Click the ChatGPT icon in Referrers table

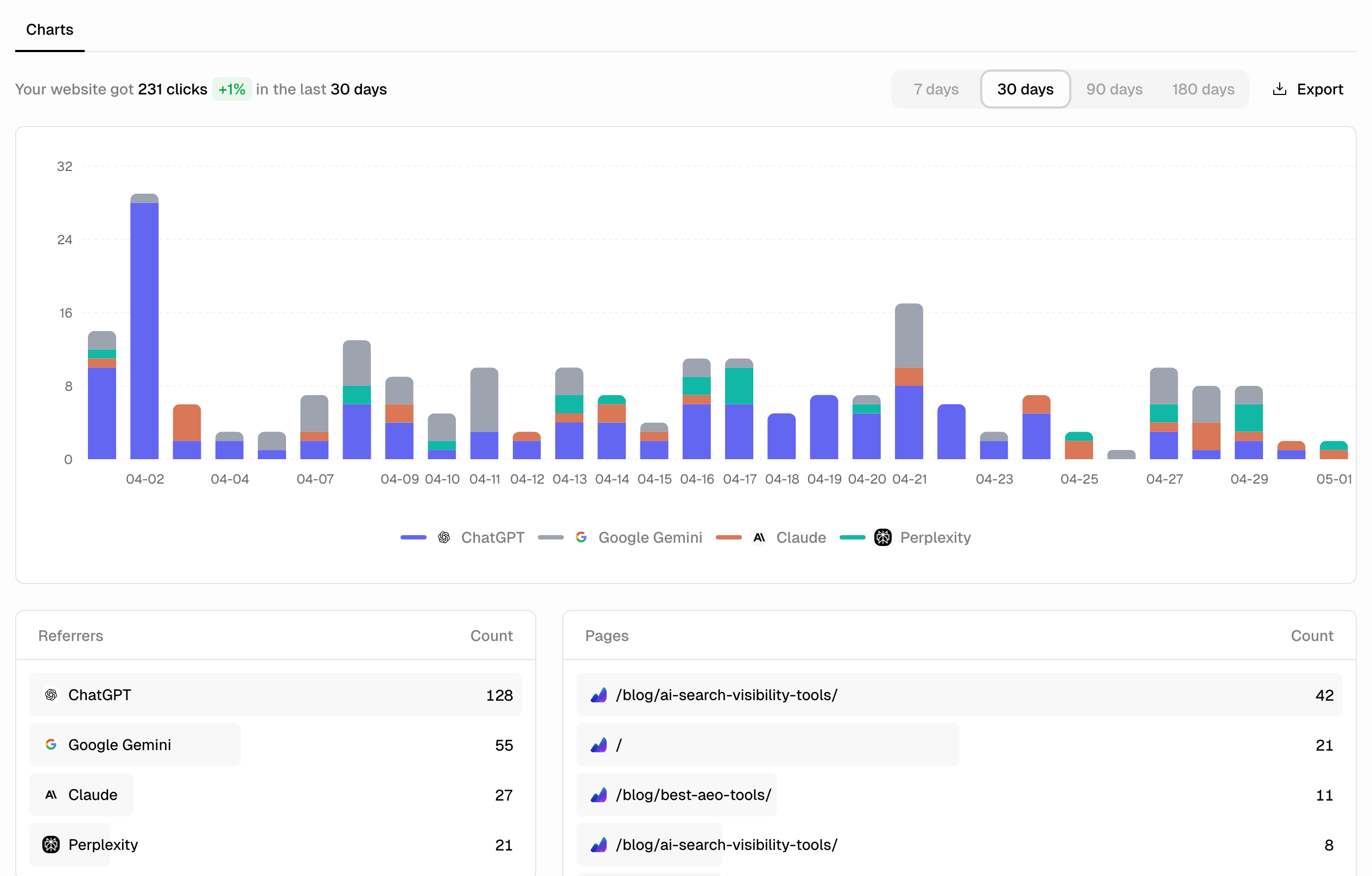coord(51,695)
